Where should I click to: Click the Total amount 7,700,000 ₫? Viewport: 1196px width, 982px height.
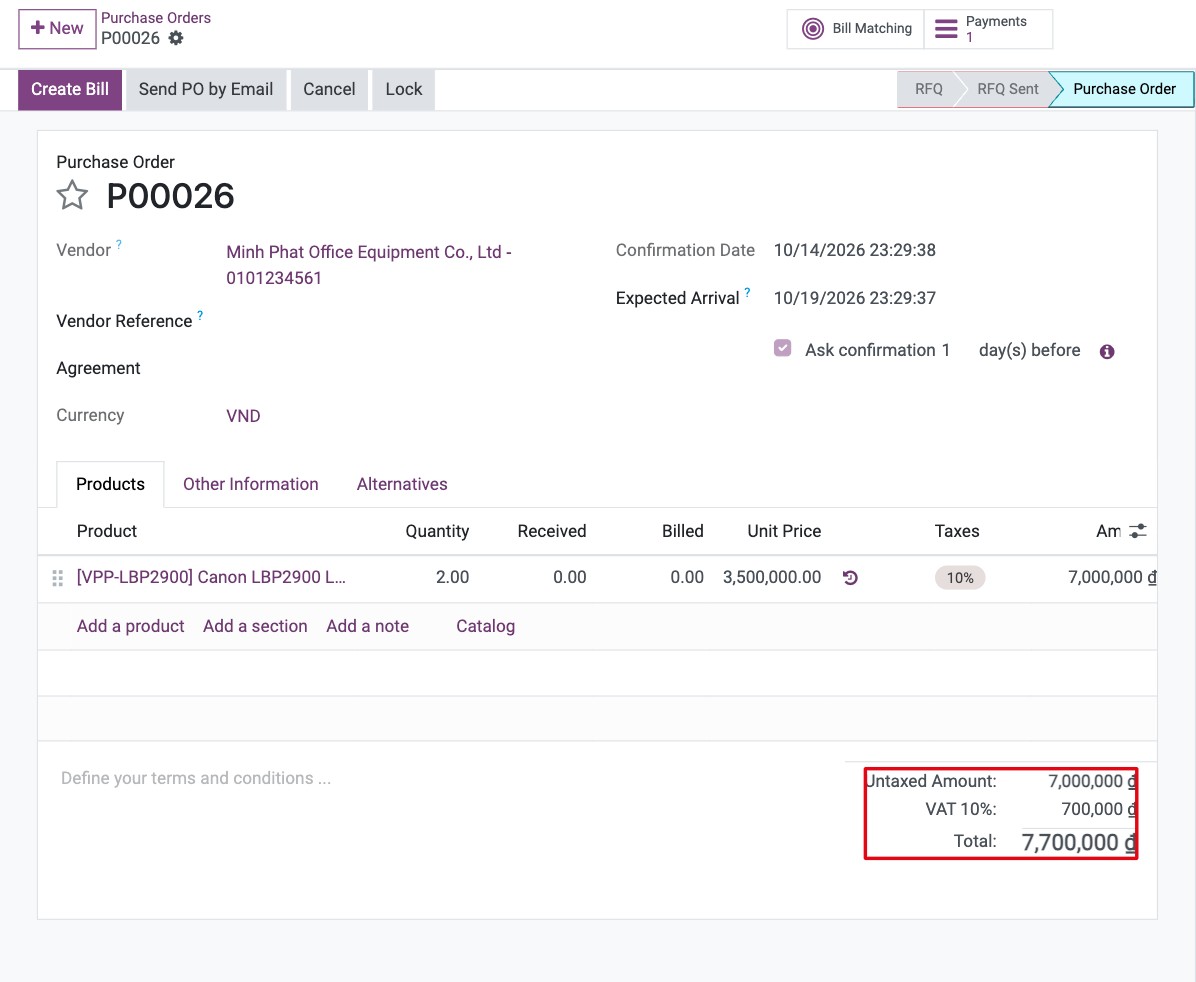pos(1079,842)
